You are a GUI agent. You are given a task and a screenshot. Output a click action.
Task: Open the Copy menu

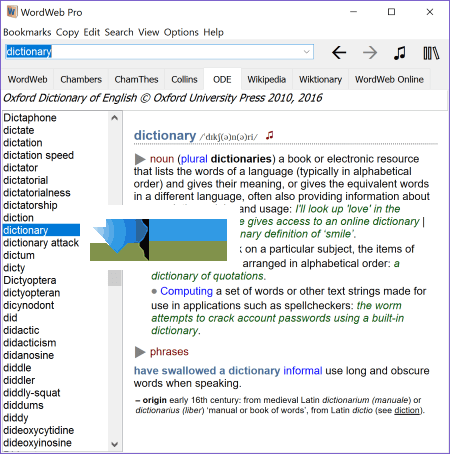click(67, 32)
